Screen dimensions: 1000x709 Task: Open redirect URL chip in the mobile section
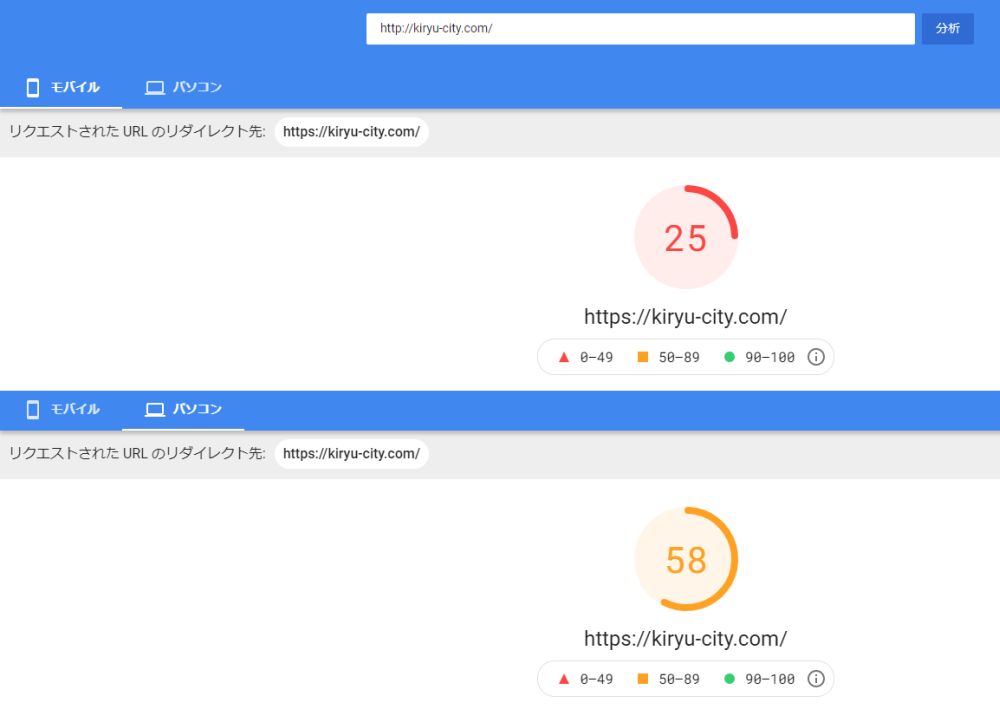pyautogui.click(x=351, y=132)
